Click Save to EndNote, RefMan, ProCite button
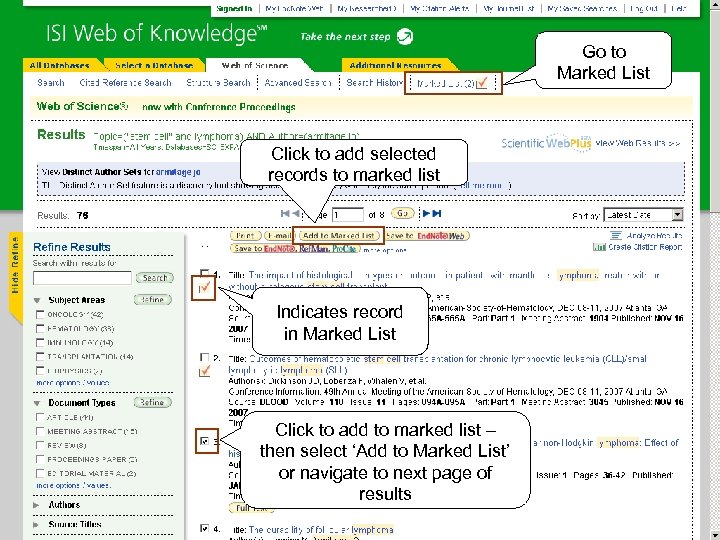The height and width of the screenshot is (540, 720). click(x=295, y=248)
